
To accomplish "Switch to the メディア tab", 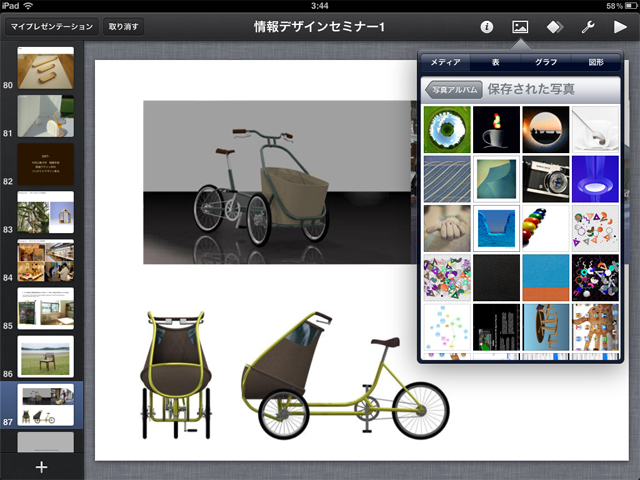I will click(445, 62).
